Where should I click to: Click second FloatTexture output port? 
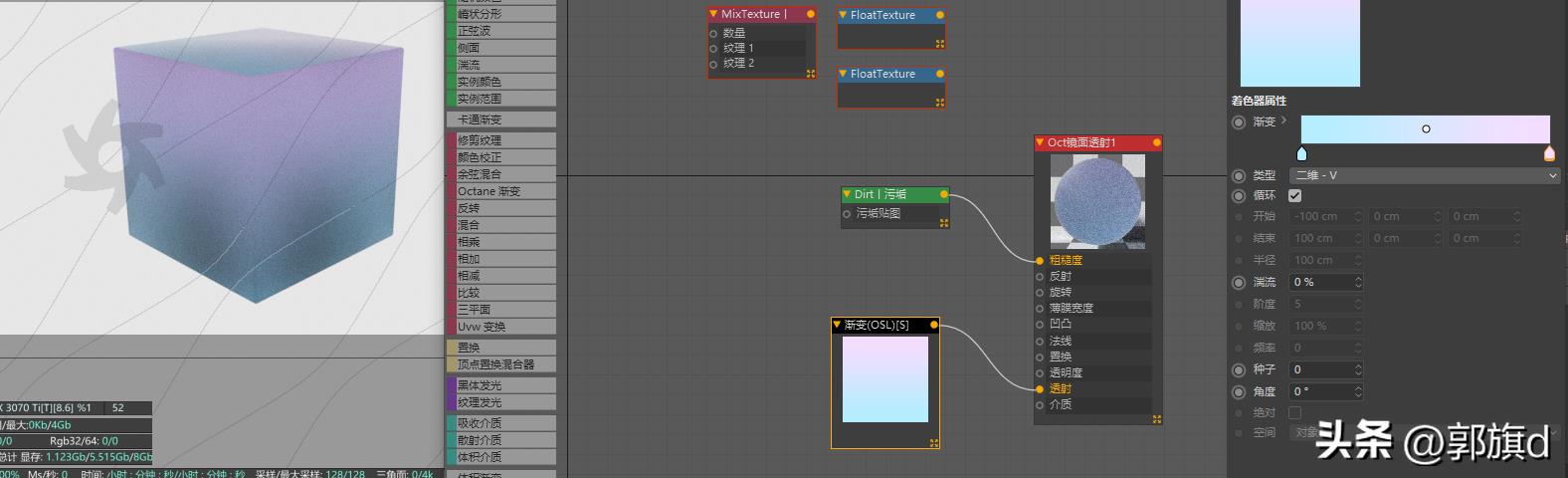[x=940, y=74]
